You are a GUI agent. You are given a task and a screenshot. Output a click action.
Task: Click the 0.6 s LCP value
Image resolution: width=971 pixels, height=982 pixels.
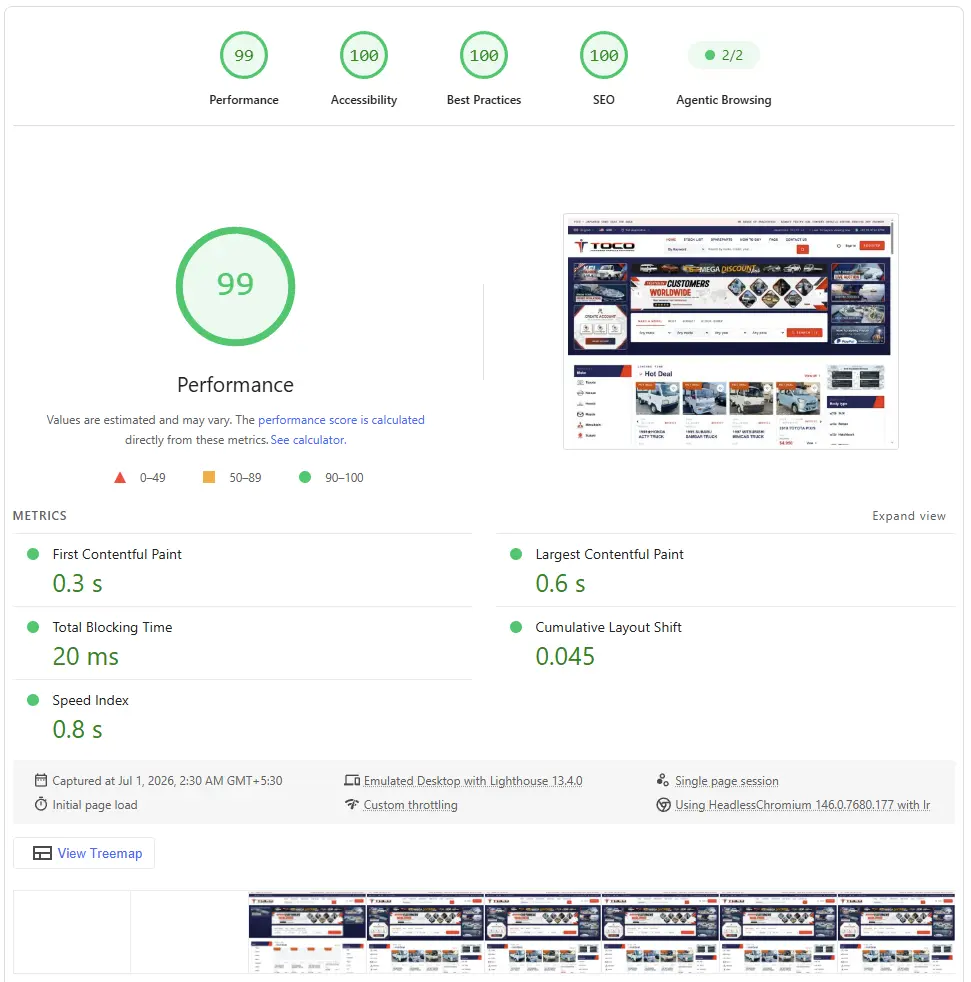point(560,584)
